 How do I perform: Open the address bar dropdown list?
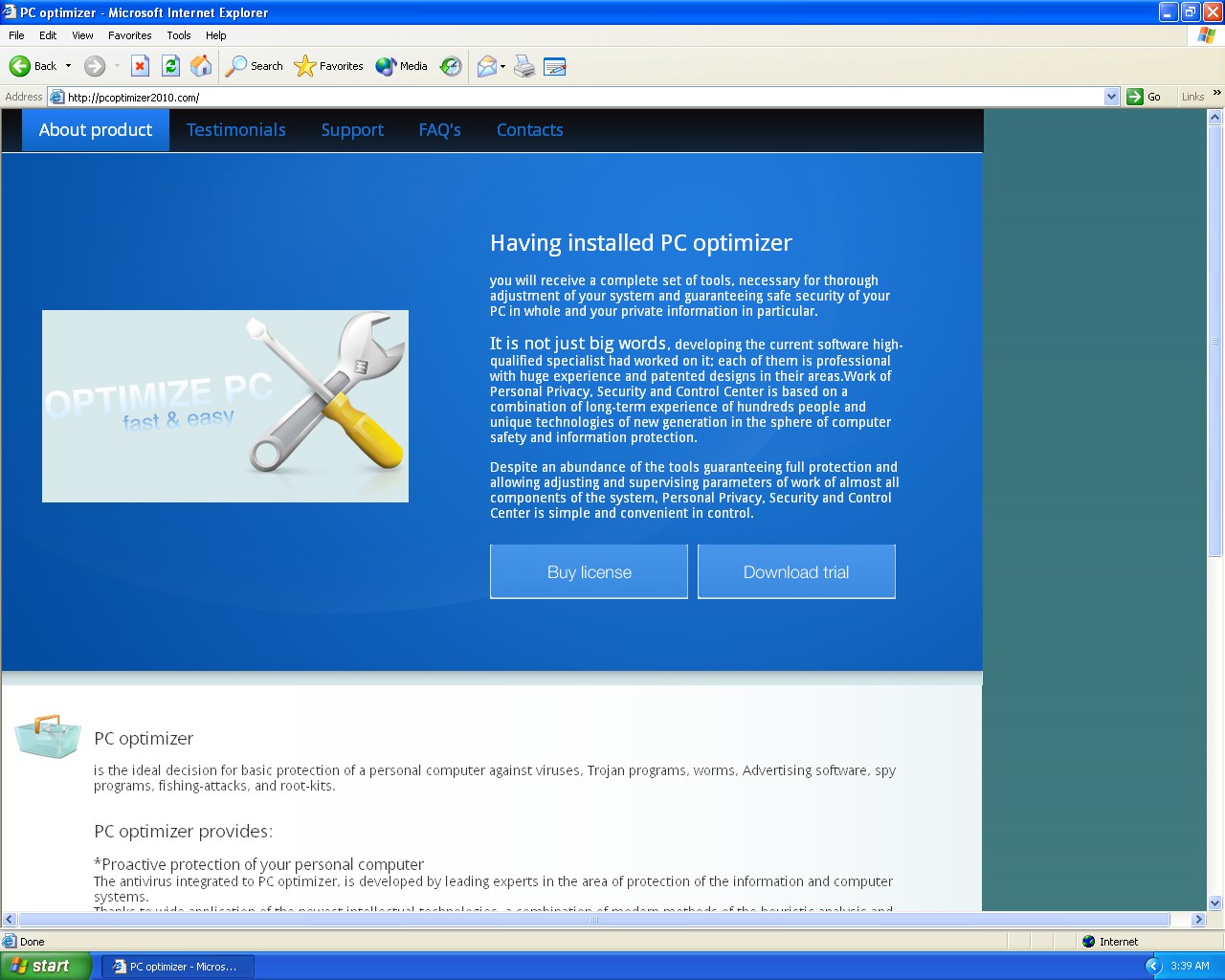pyautogui.click(x=1111, y=97)
